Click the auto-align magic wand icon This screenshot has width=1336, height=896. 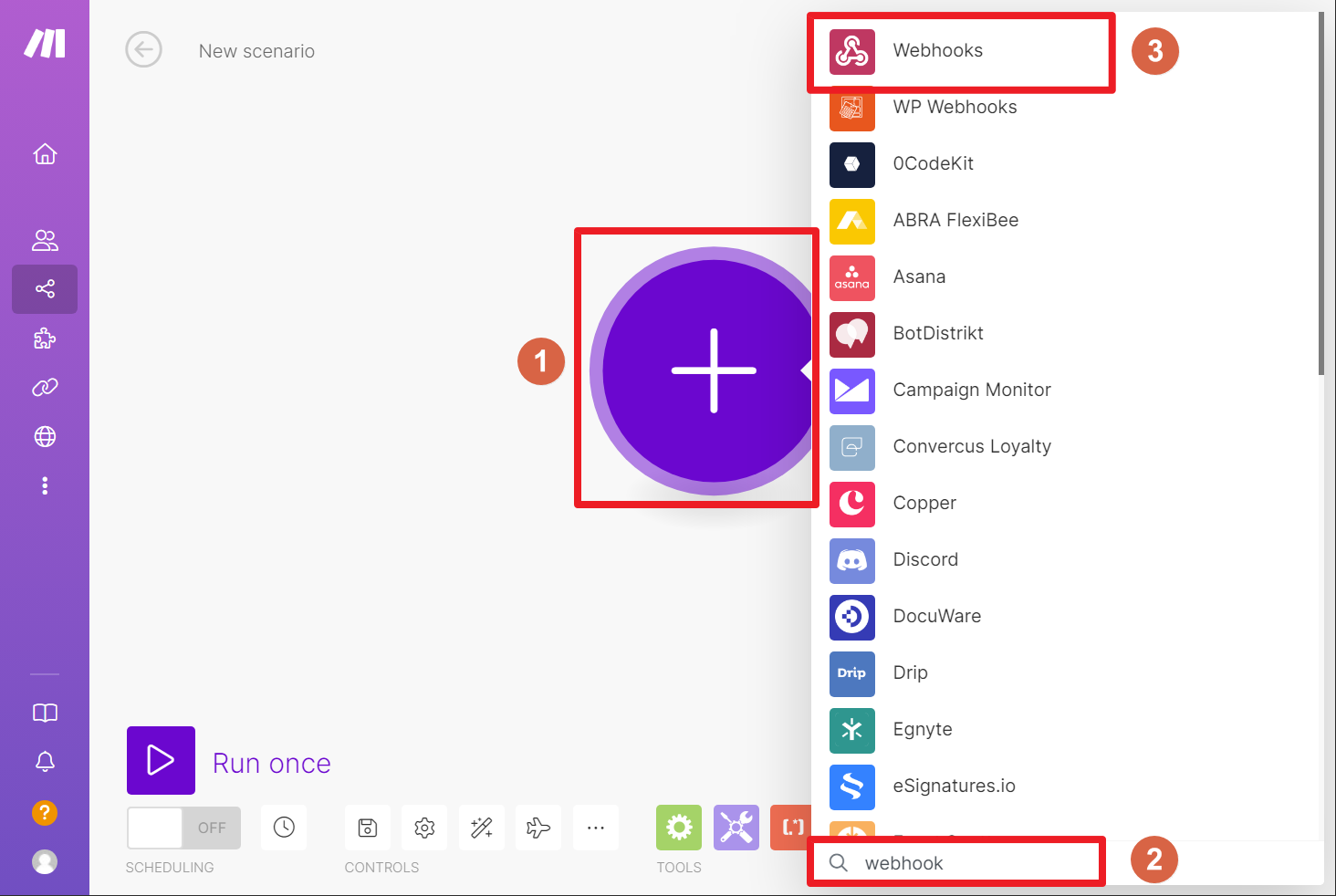pyautogui.click(x=482, y=828)
